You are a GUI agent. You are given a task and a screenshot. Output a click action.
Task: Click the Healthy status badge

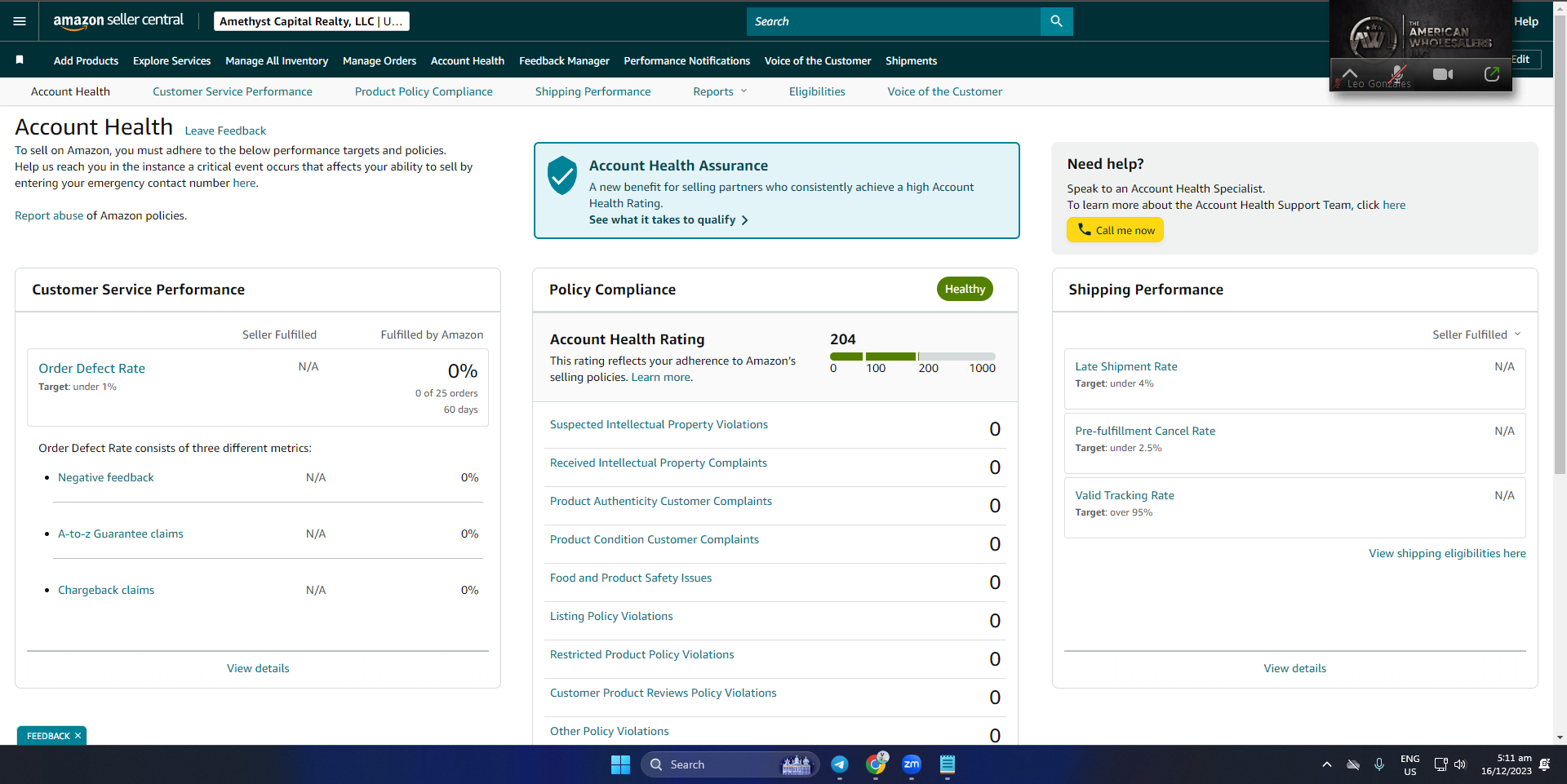point(965,289)
